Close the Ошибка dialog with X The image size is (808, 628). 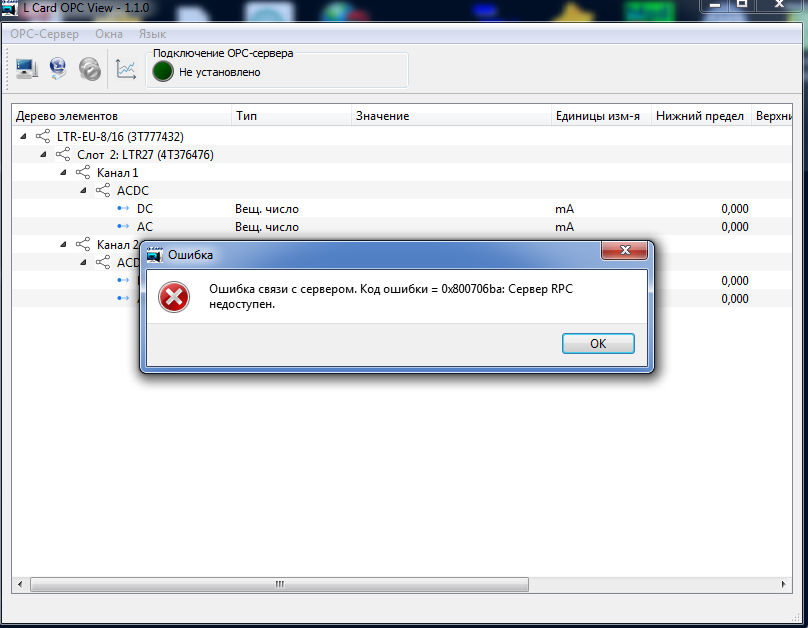pyautogui.click(x=625, y=250)
